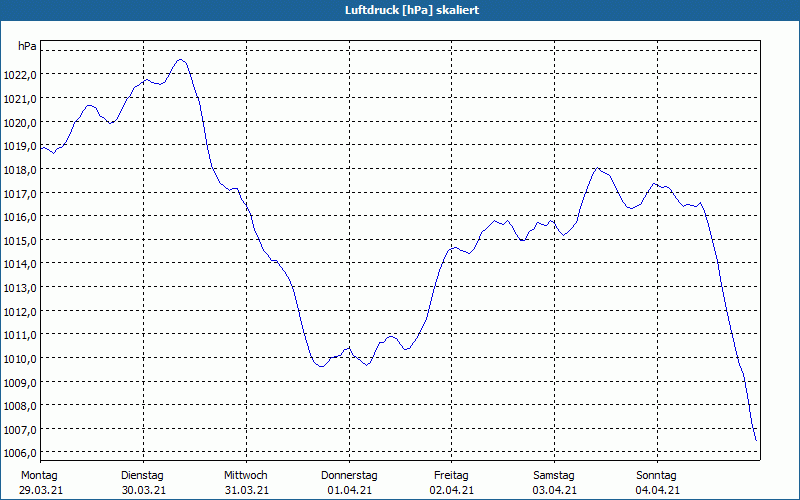Select the 1006,0 axis value
Image resolution: width=800 pixels, height=500 pixels.
pos(20,453)
